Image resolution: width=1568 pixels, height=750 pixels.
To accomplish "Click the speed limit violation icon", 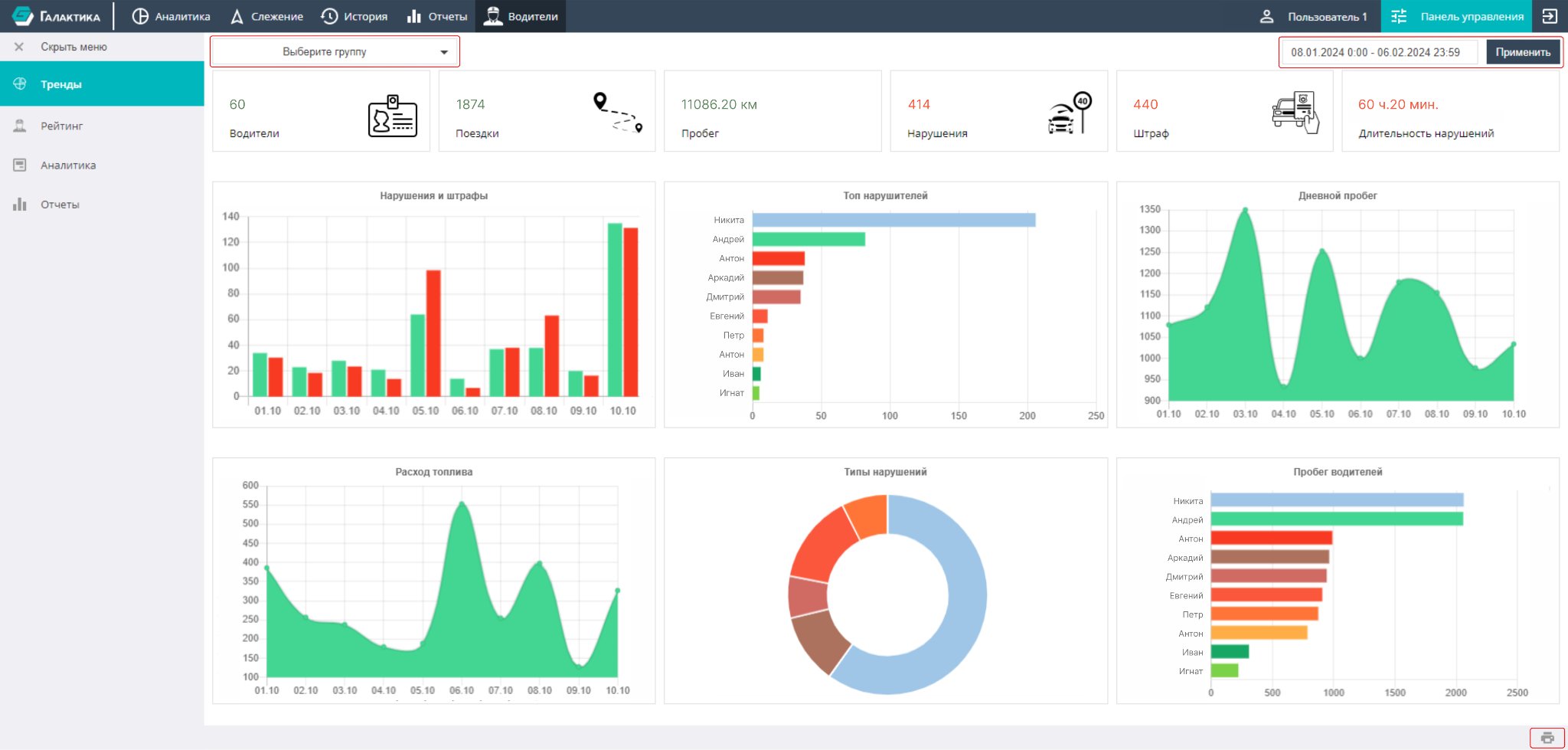I will [x=1070, y=113].
